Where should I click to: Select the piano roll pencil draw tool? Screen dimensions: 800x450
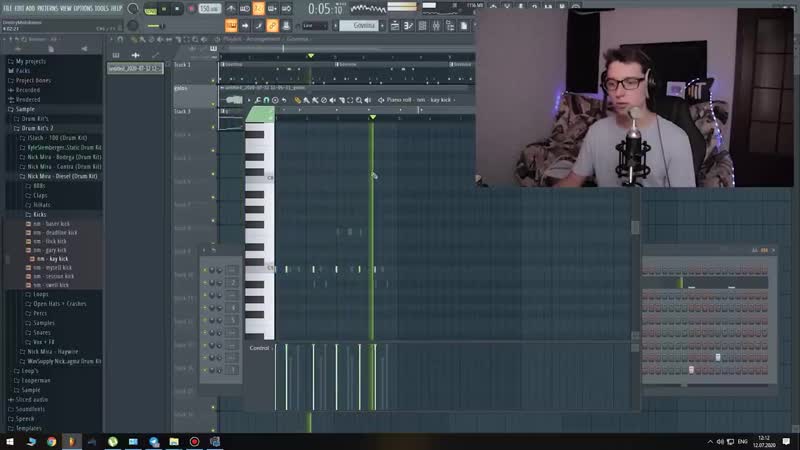tap(298, 101)
